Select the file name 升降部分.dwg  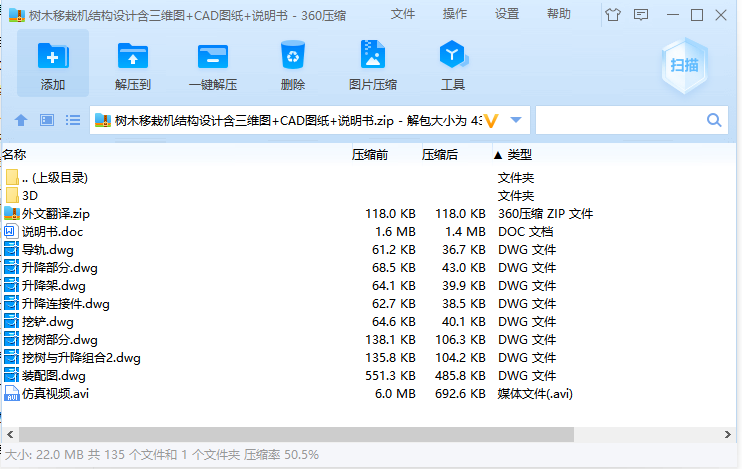(x=60, y=267)
